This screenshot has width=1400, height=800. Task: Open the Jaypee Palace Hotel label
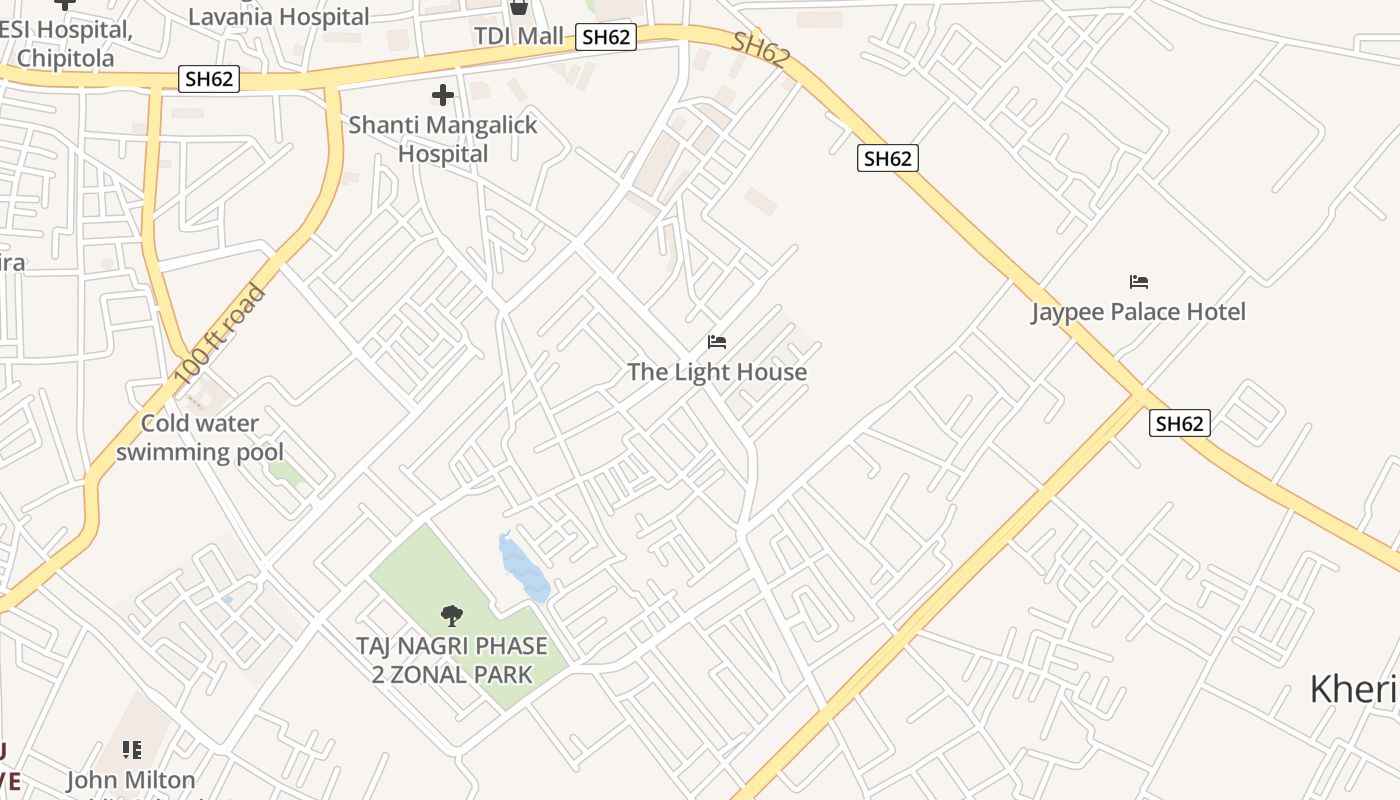[1139, 312]
